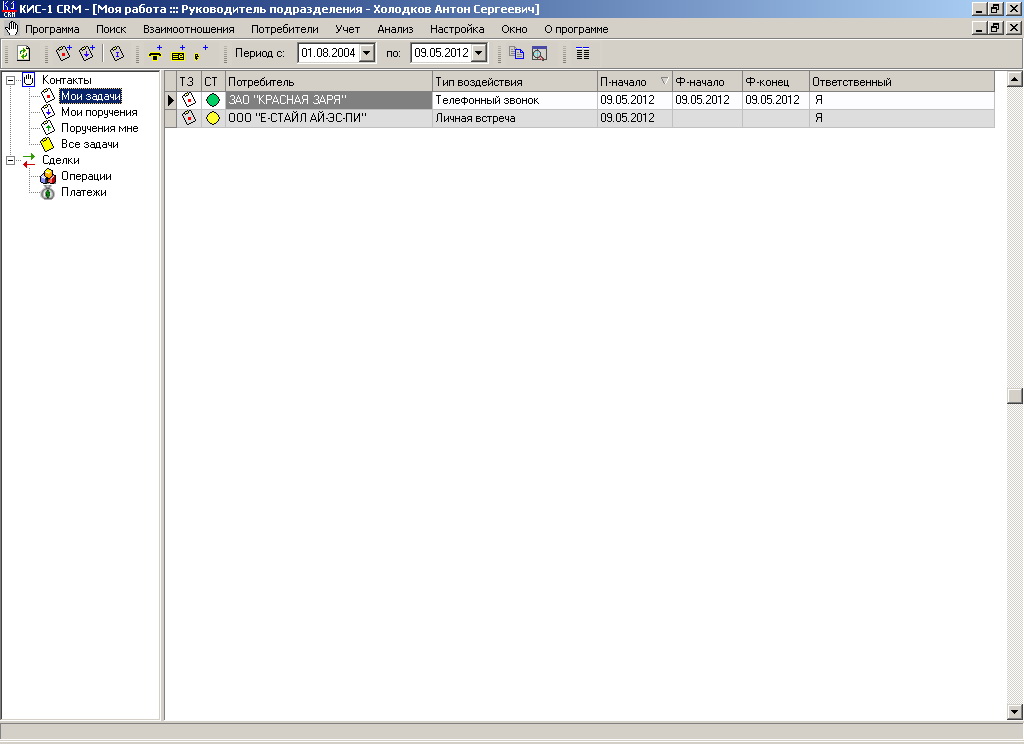Open the Учет menu

coord(347,29)
